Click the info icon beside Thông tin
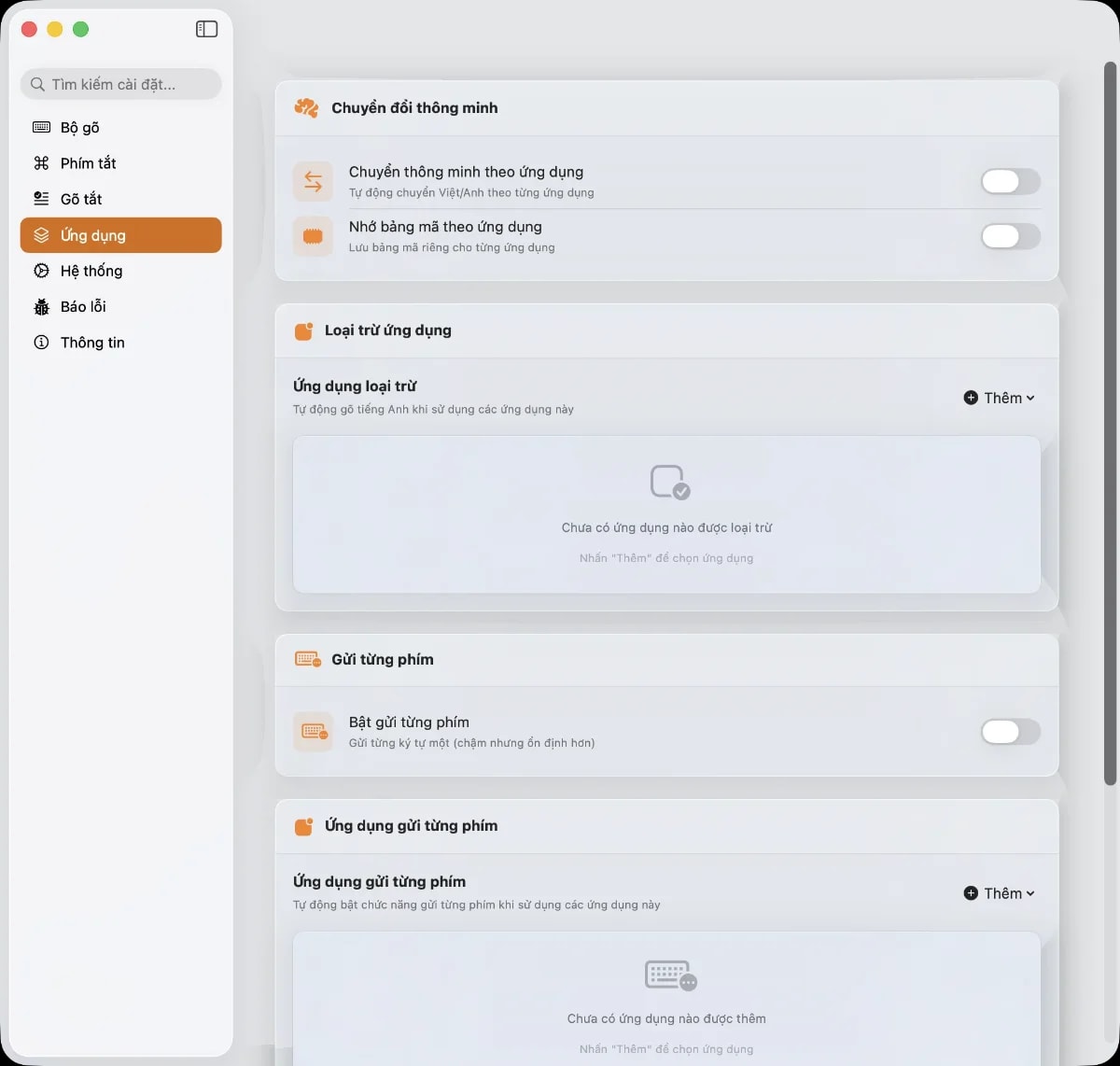This screenshot has width=1120, height=1066. (41, 343)
